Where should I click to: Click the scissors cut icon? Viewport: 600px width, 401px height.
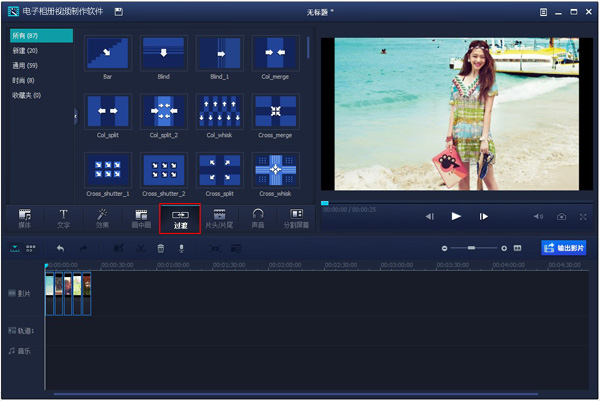tap(141, 249)
